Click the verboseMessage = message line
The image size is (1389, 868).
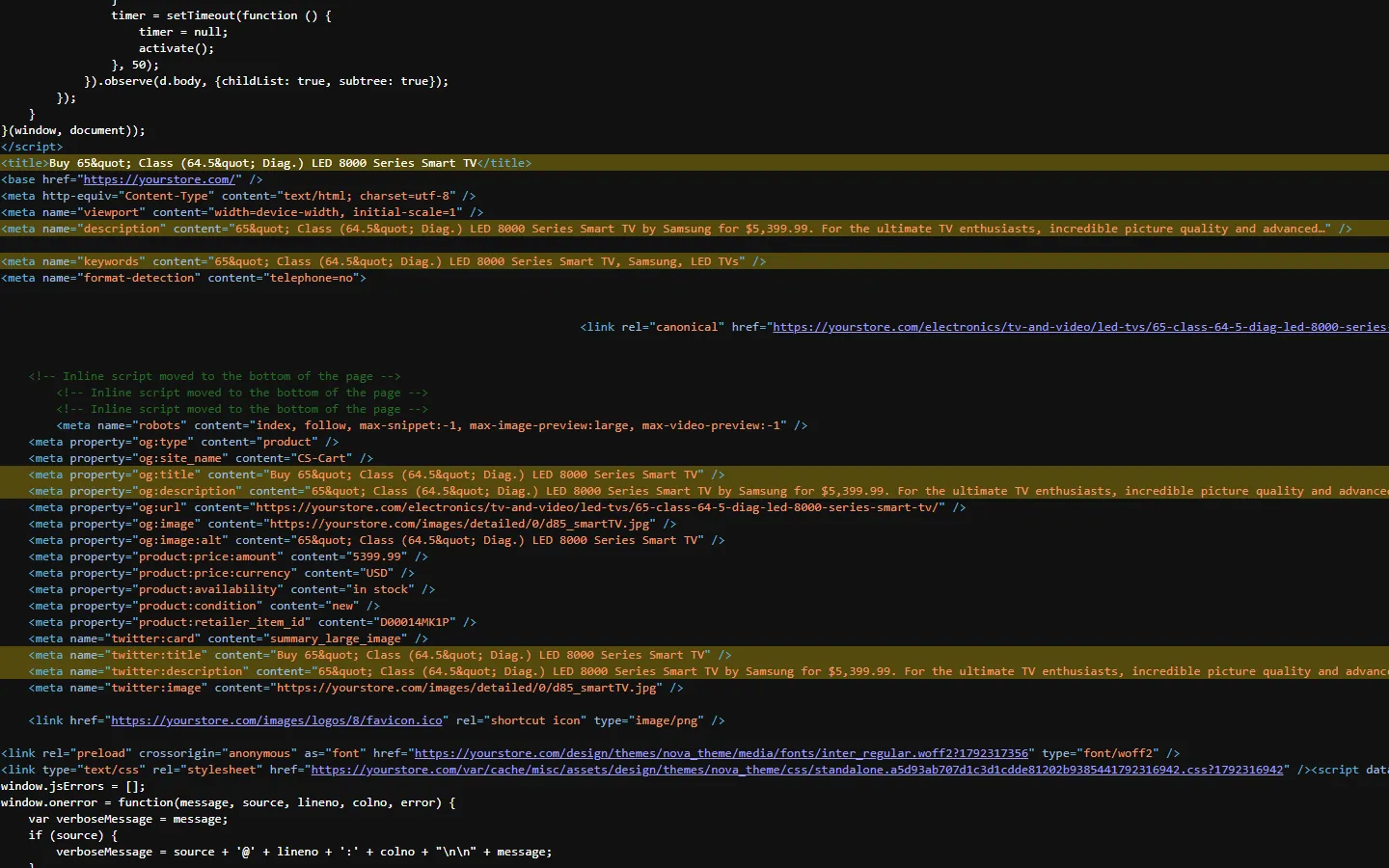(x=128, y=819)
